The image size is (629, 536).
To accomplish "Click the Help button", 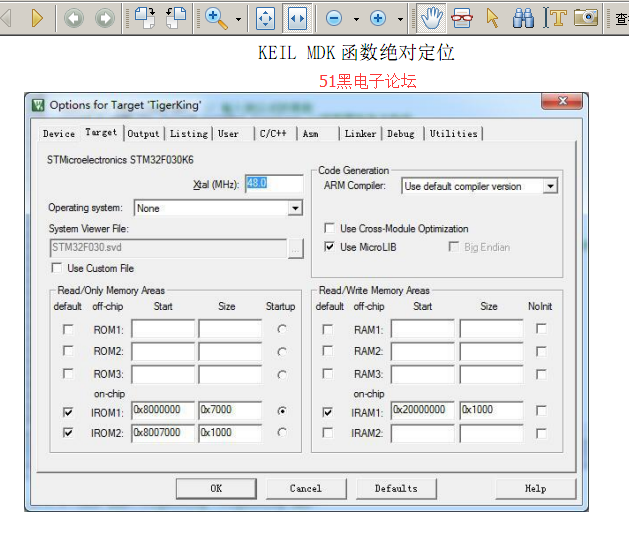I will [x=536, y=489].
